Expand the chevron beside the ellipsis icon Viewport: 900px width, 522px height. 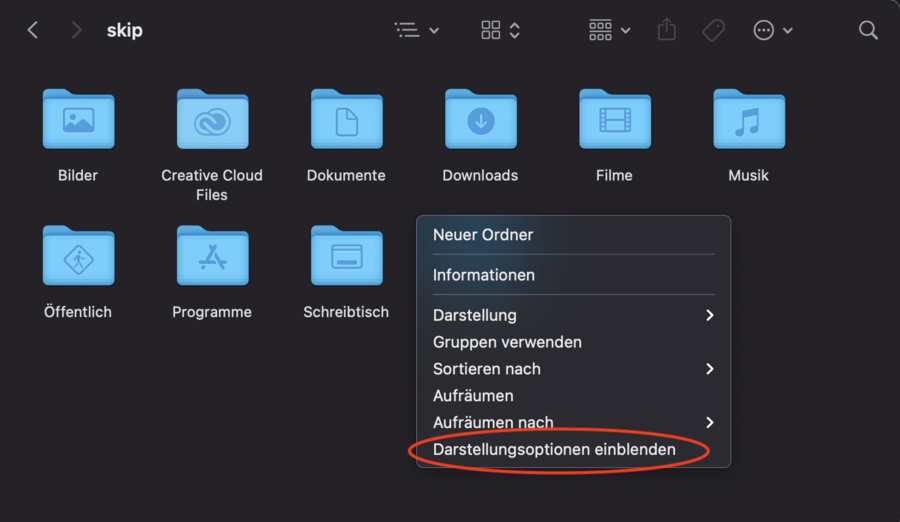(788, 30)
